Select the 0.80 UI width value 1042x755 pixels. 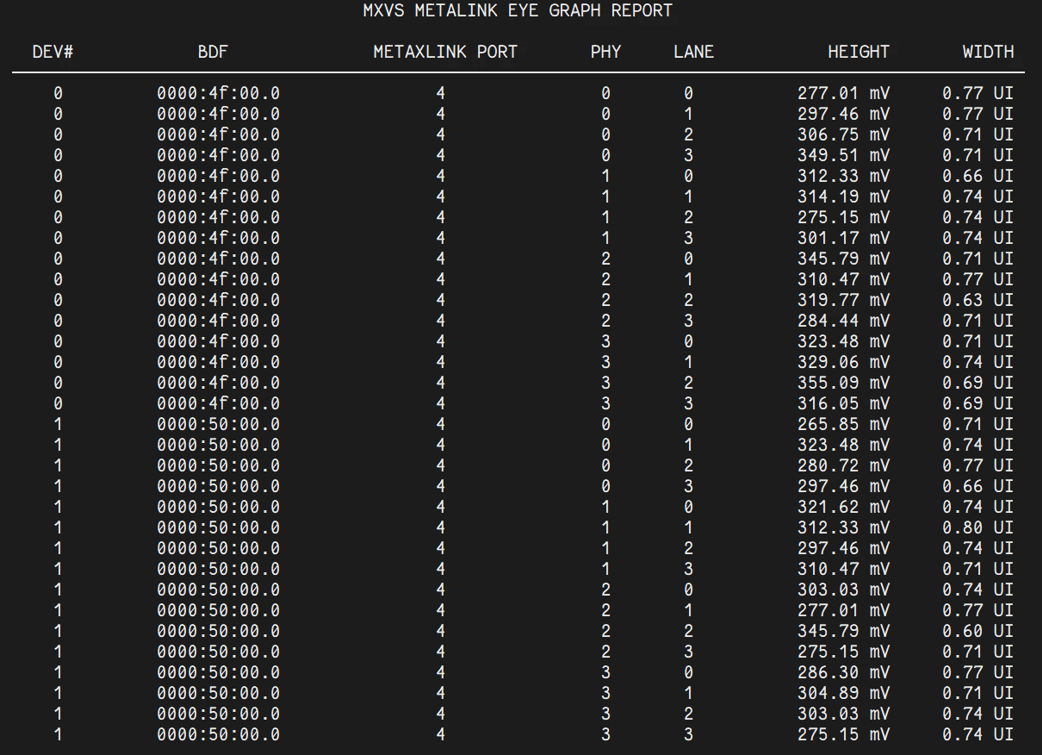click(977, 528)
